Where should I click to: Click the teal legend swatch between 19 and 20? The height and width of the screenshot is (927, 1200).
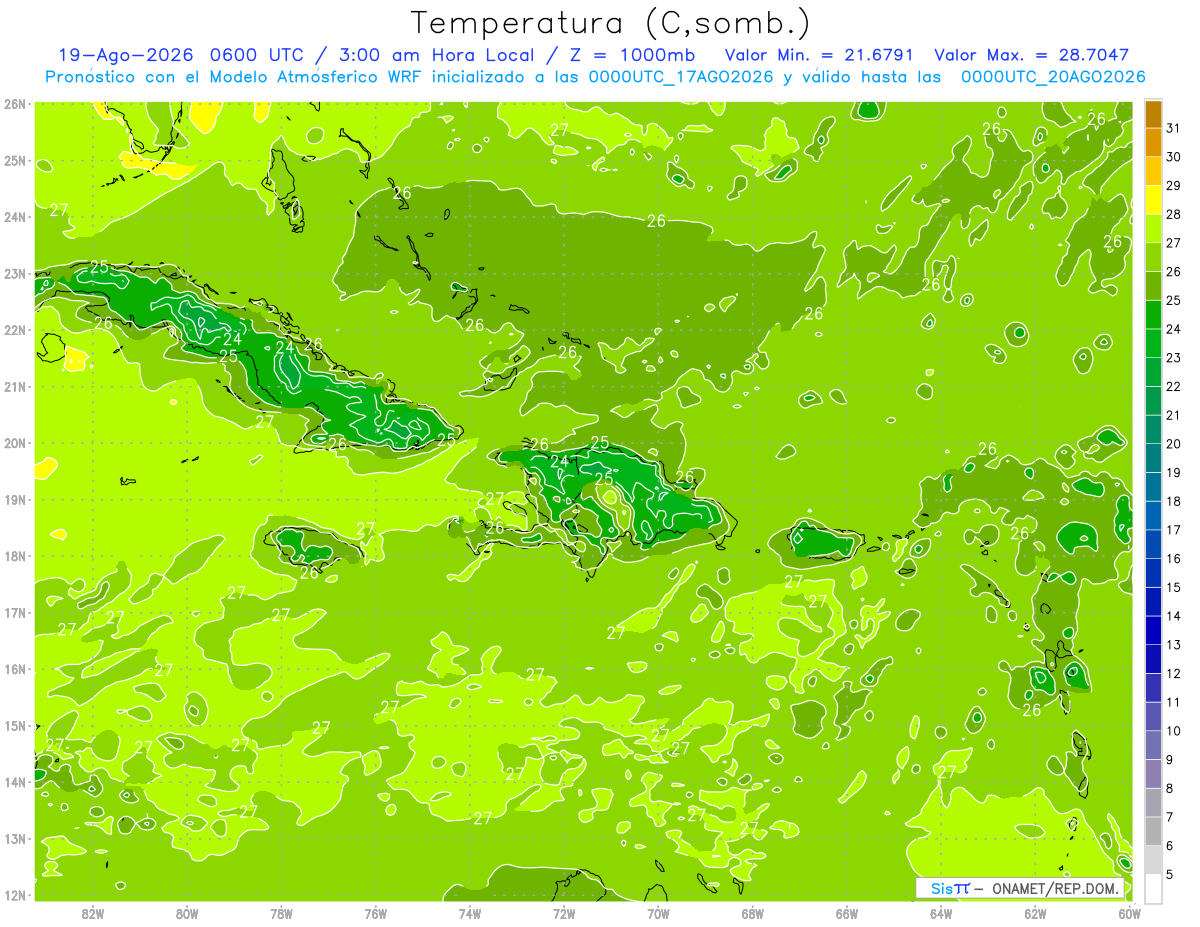coord(1153,458)
